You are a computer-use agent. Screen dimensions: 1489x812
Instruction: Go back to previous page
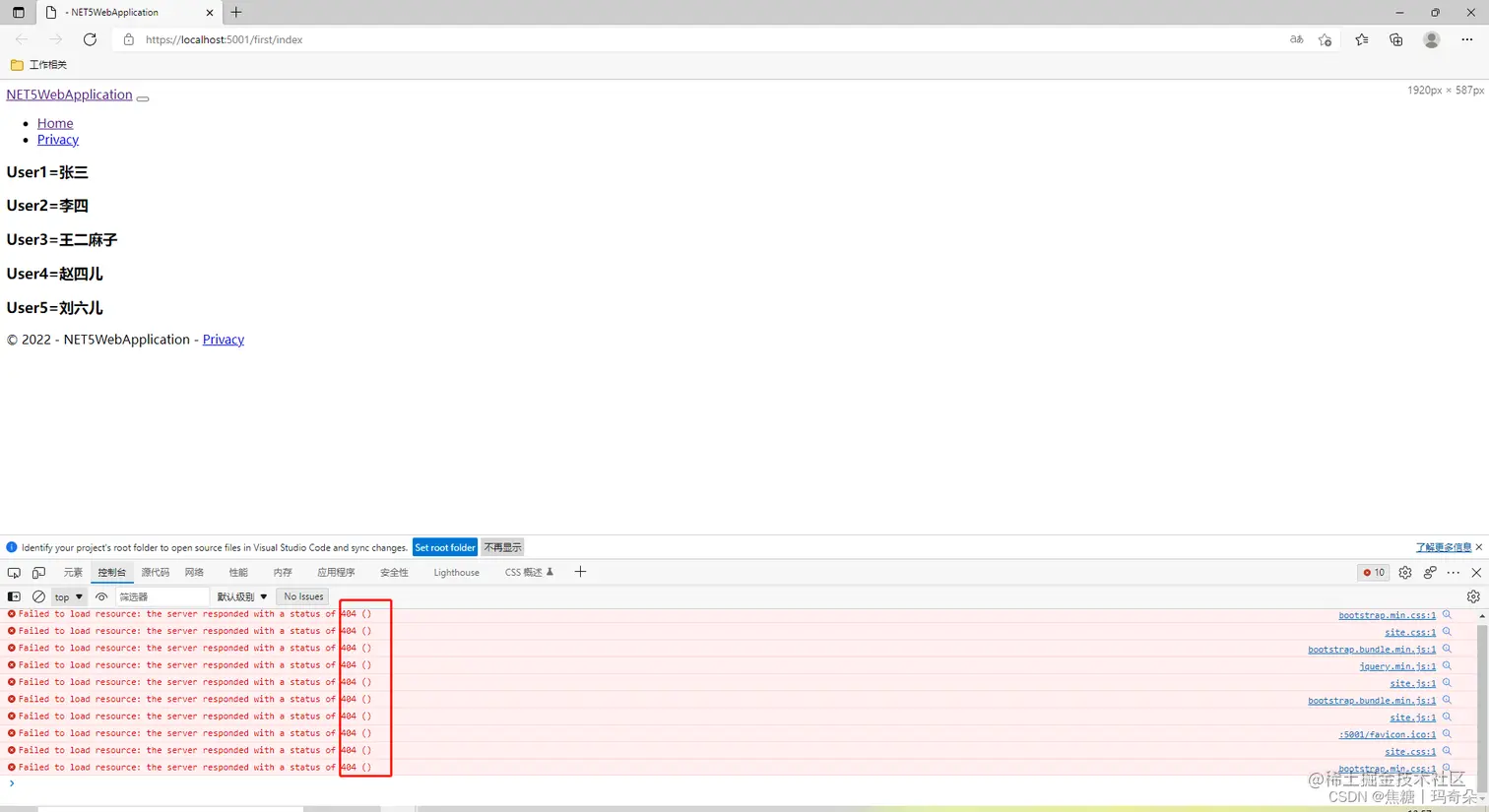[x=22, y=39]
